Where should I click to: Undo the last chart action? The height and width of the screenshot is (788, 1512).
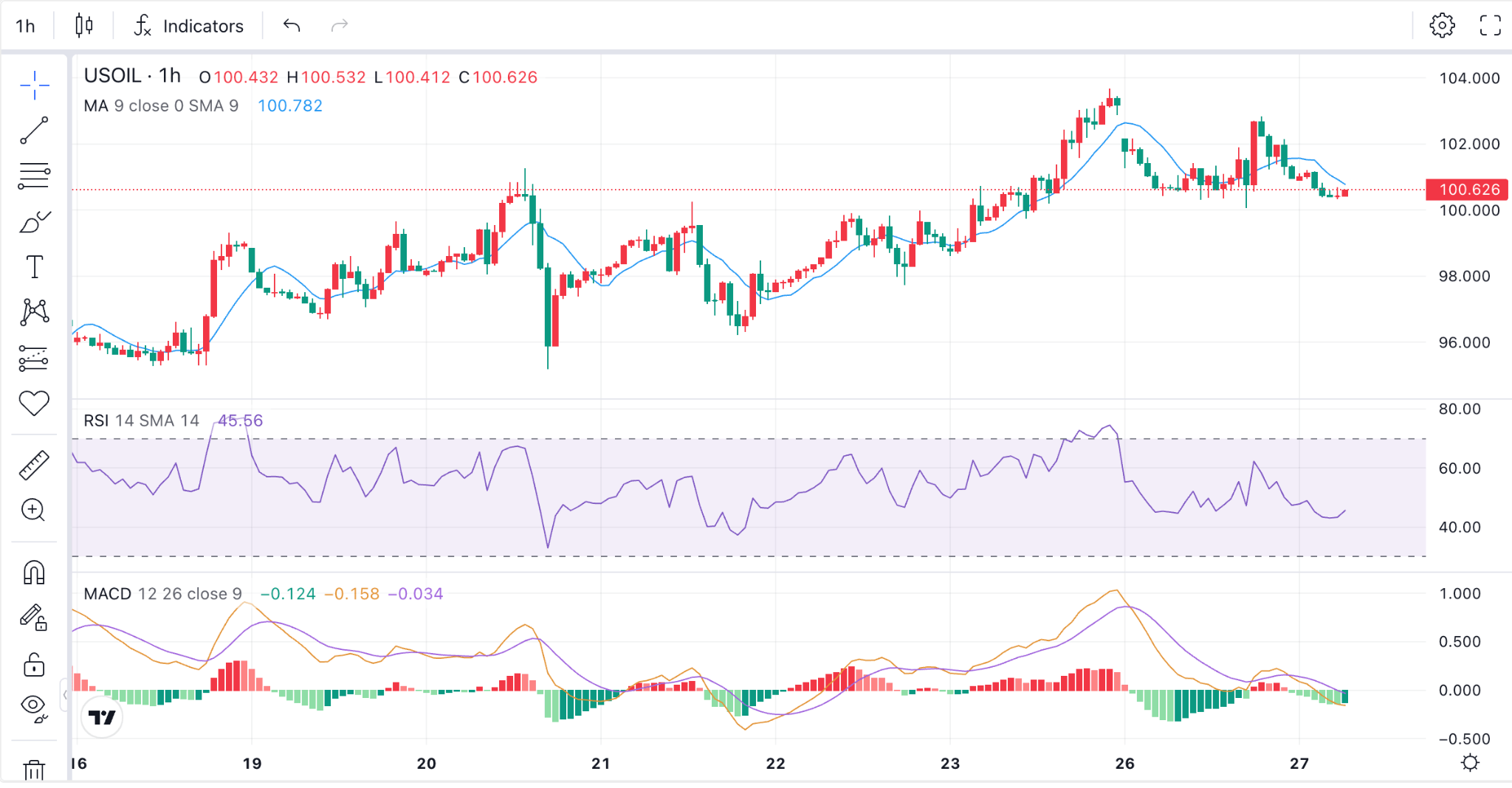coord(292,26)
